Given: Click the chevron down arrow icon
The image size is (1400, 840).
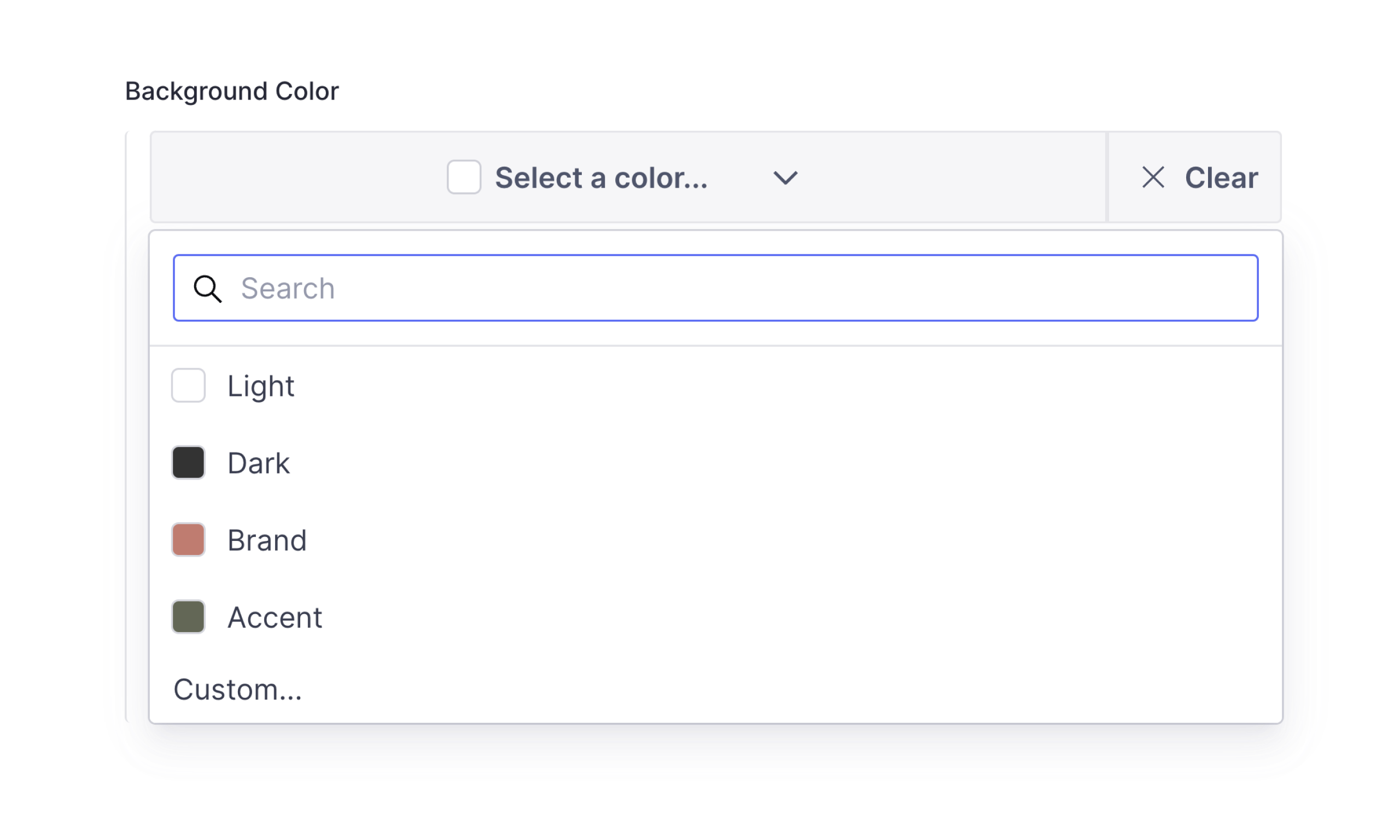Looking at the screenshot, I should tap(785, 178).
